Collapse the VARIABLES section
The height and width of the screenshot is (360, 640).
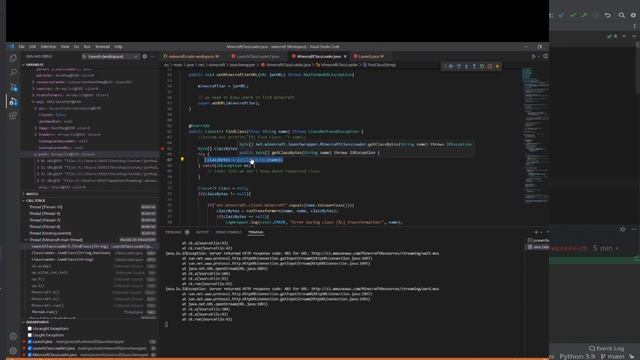click(x=35, y=64)
